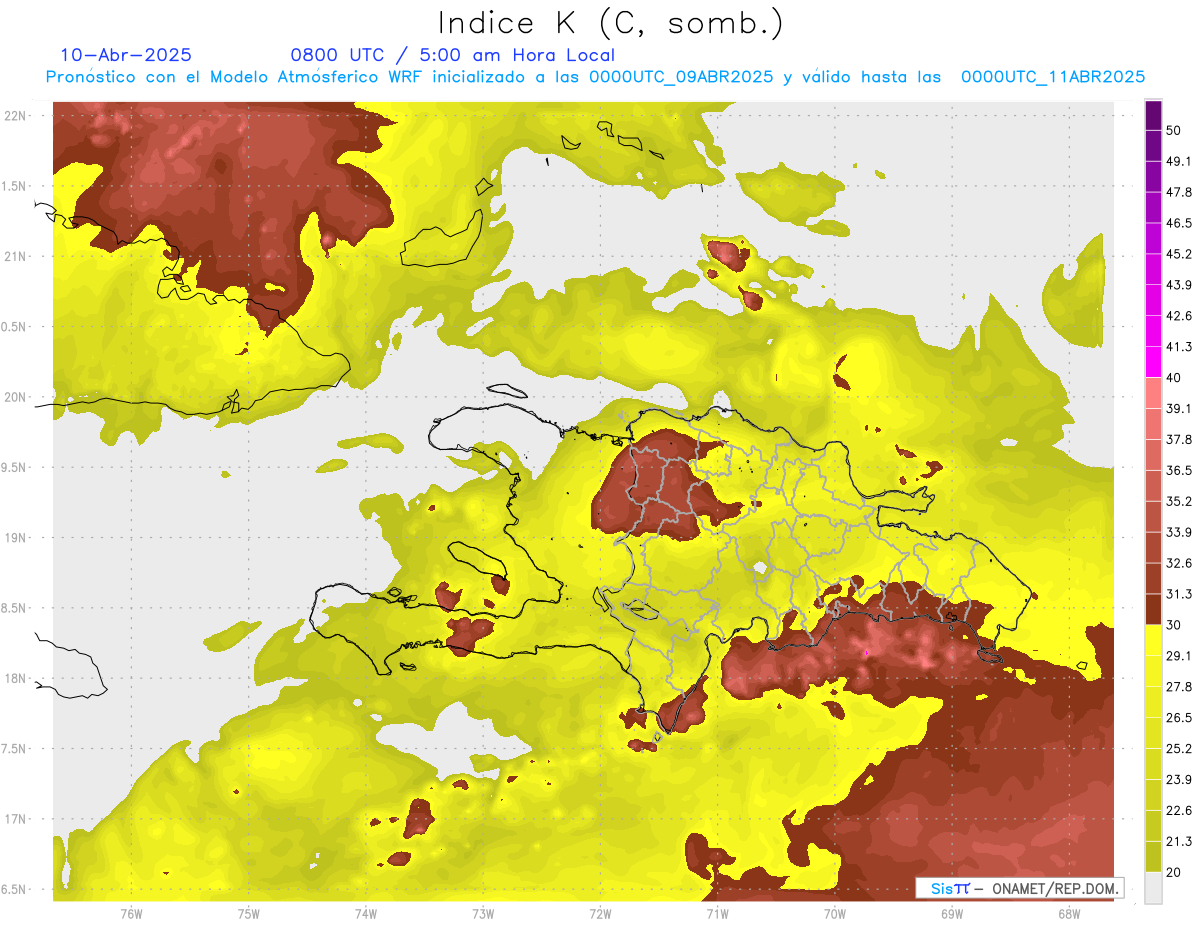1200x927 pixels.
Task: Click the '26.5' value on the color scale
Action: point(1180,718)
